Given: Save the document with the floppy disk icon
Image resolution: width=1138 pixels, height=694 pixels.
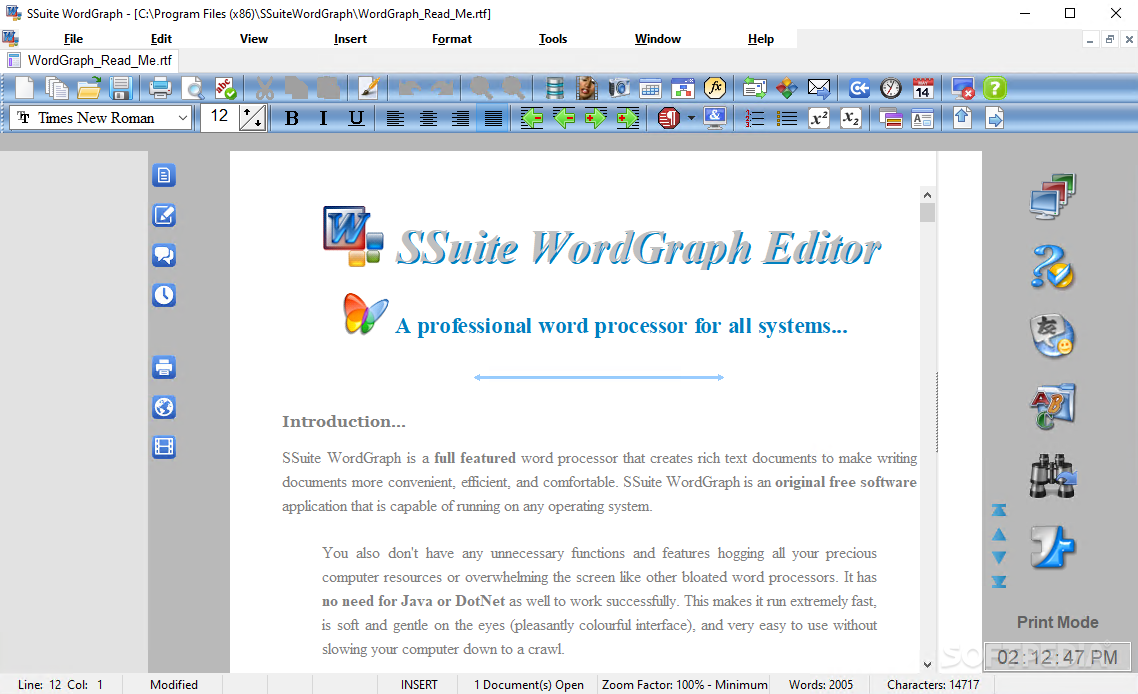Looking at the screenshot, I should tap(120, 89).
